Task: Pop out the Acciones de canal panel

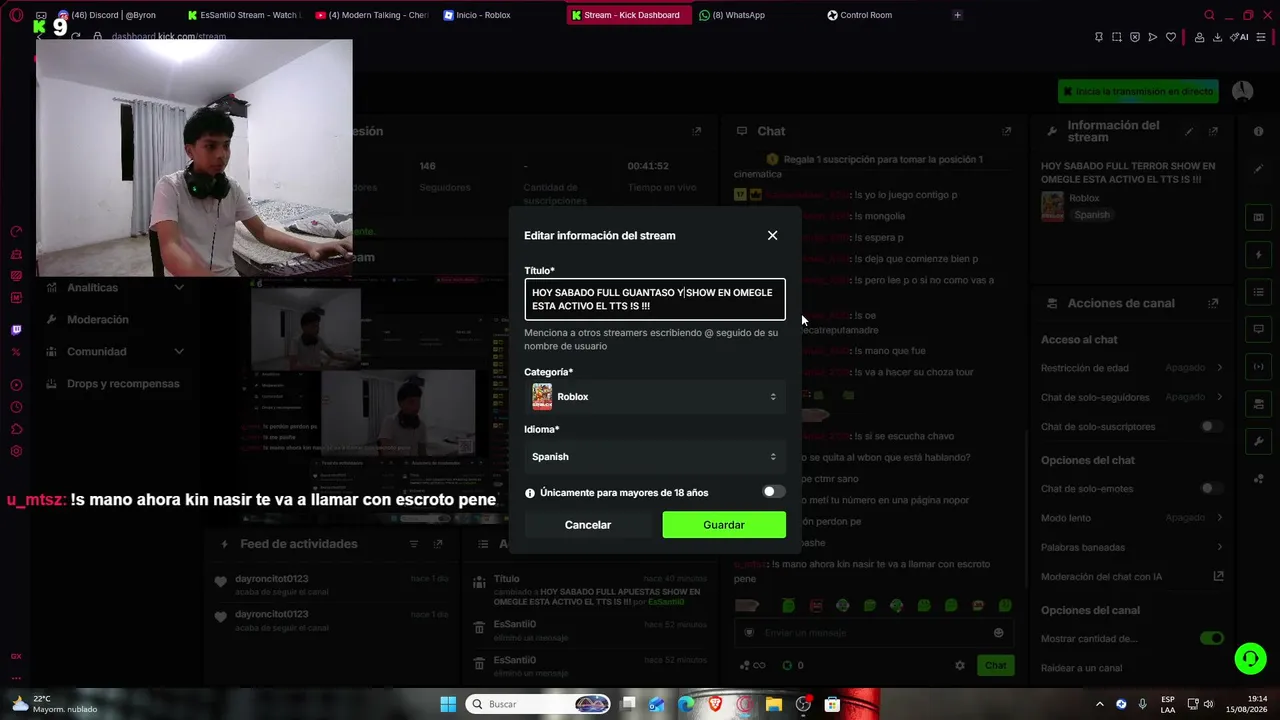Action: (x=1213, y=303)
